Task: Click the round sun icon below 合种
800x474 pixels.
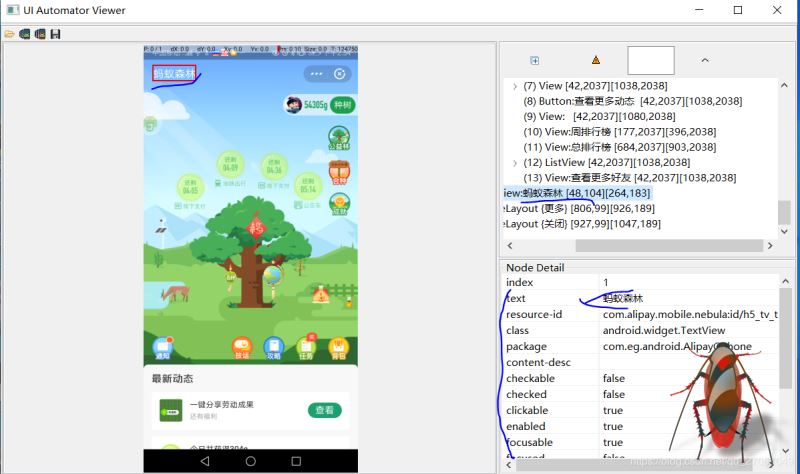Action: tap(339, 204)
